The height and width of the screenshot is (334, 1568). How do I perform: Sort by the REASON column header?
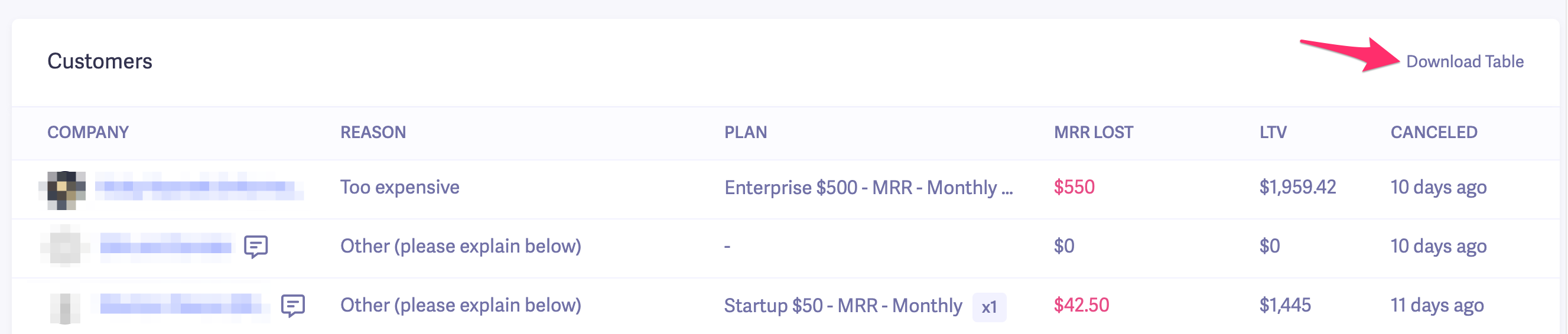(x=373, y=132)
